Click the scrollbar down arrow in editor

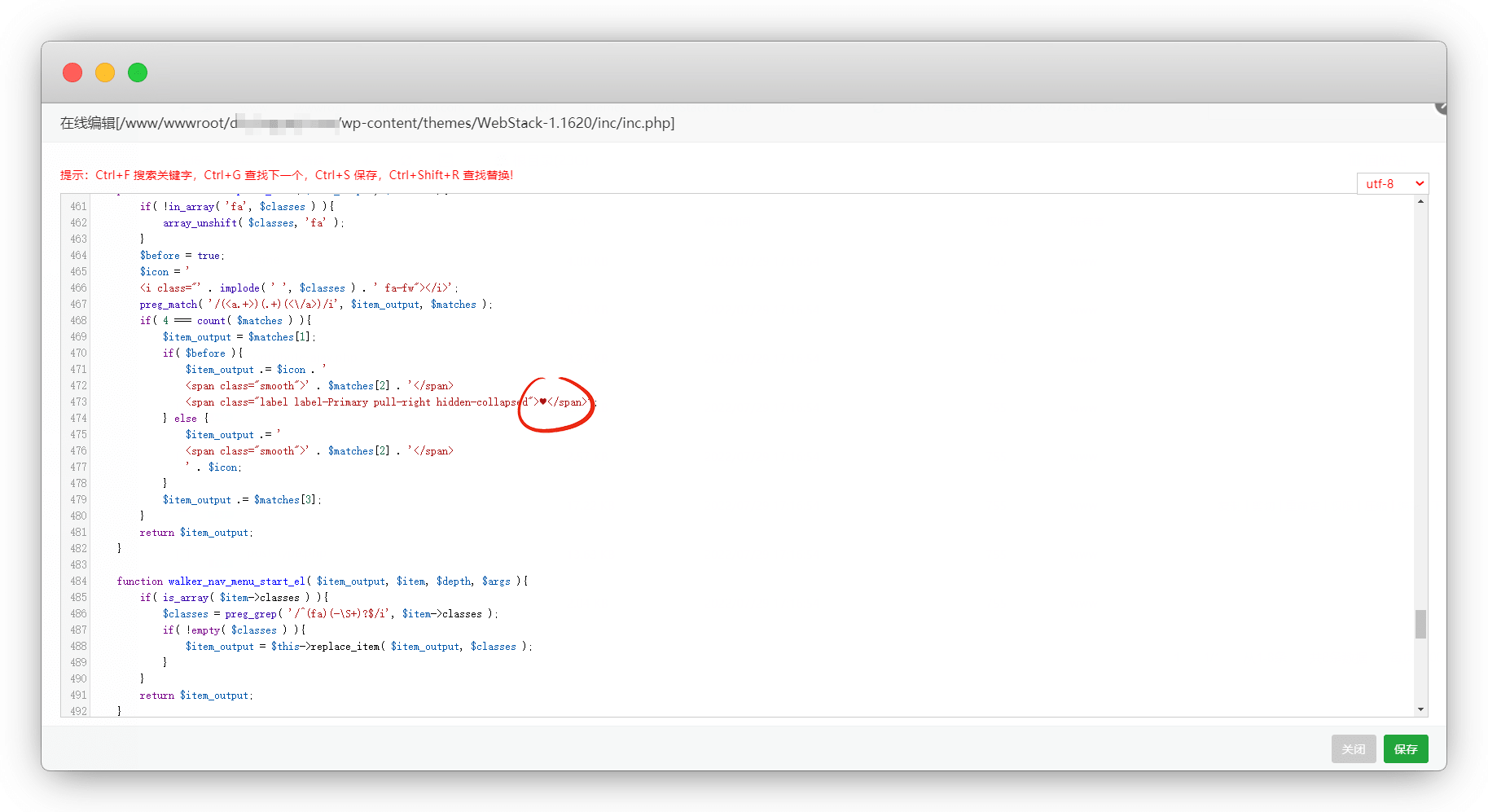1420,709
